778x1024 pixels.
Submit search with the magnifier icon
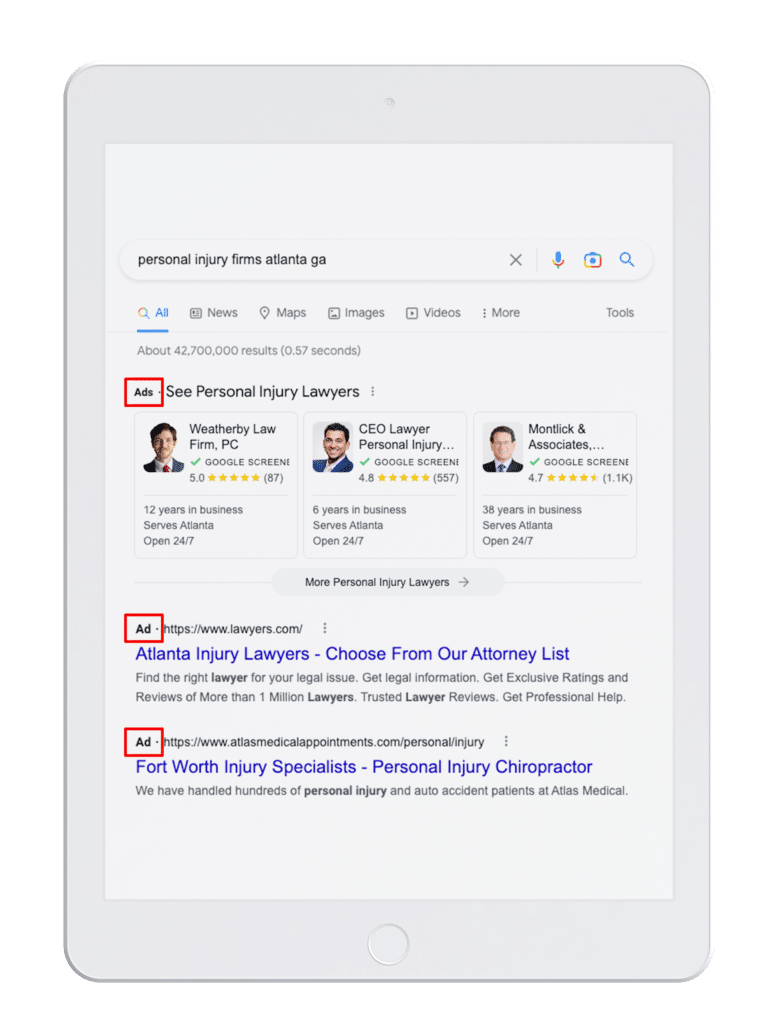tap(626, 259)
